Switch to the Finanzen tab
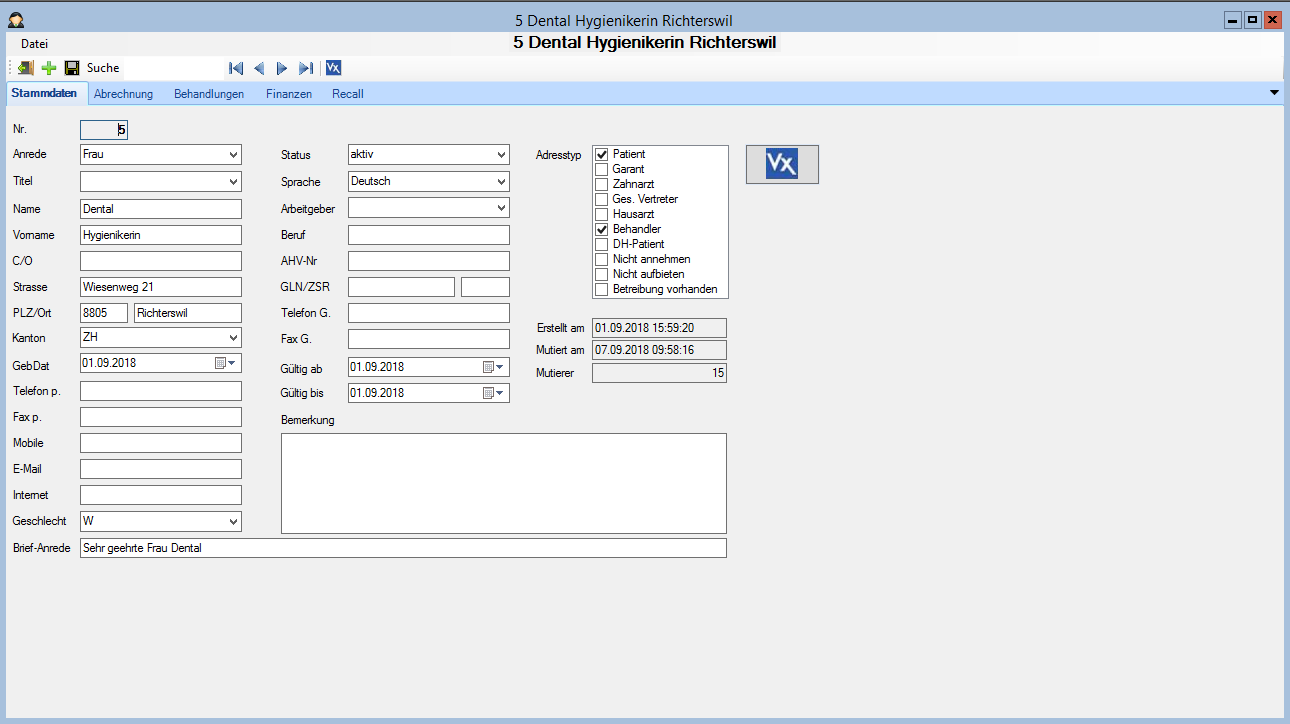The image size is (1290, 724). click(x=289, y=94)
